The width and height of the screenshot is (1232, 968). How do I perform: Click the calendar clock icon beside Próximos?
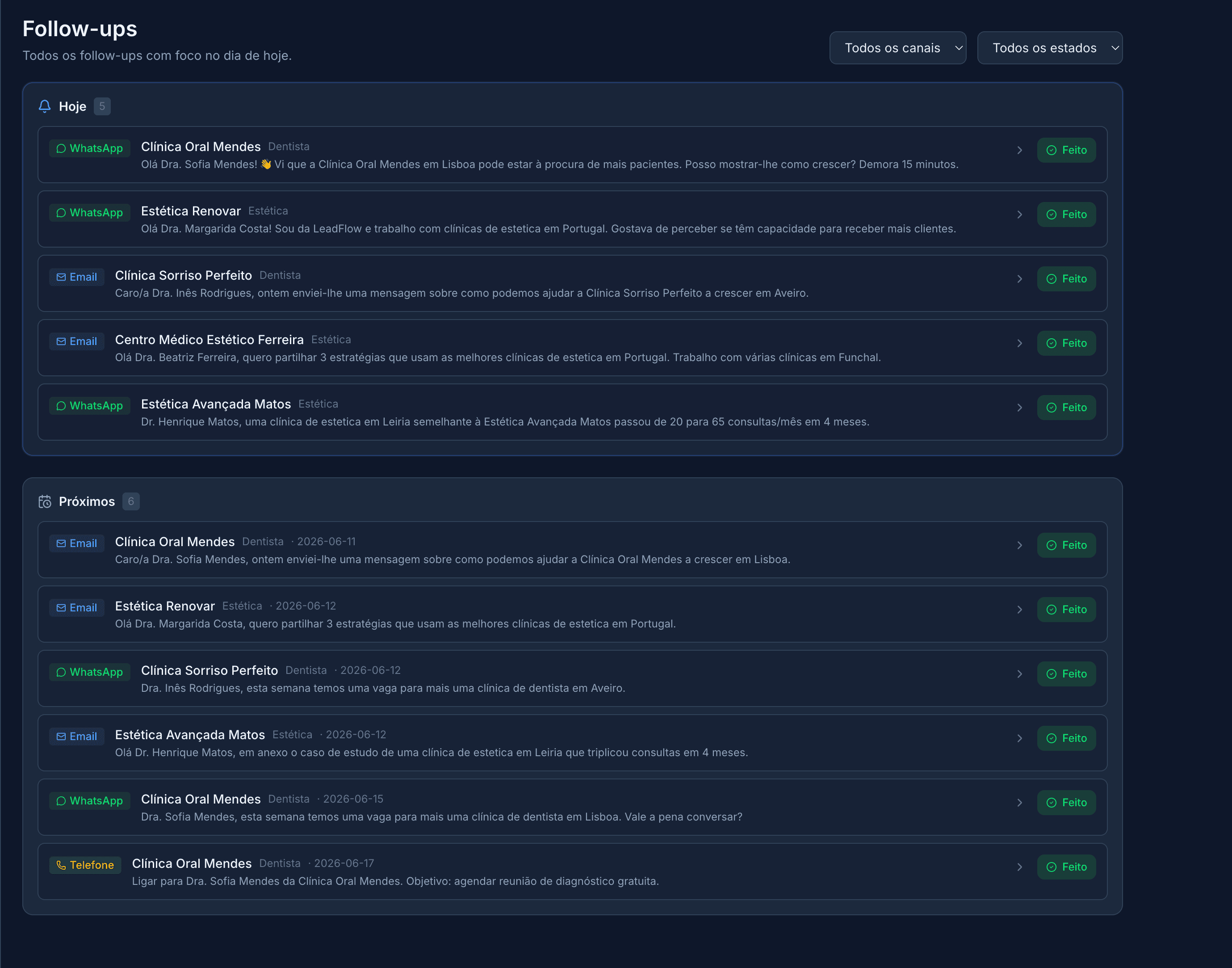(45, 501)
